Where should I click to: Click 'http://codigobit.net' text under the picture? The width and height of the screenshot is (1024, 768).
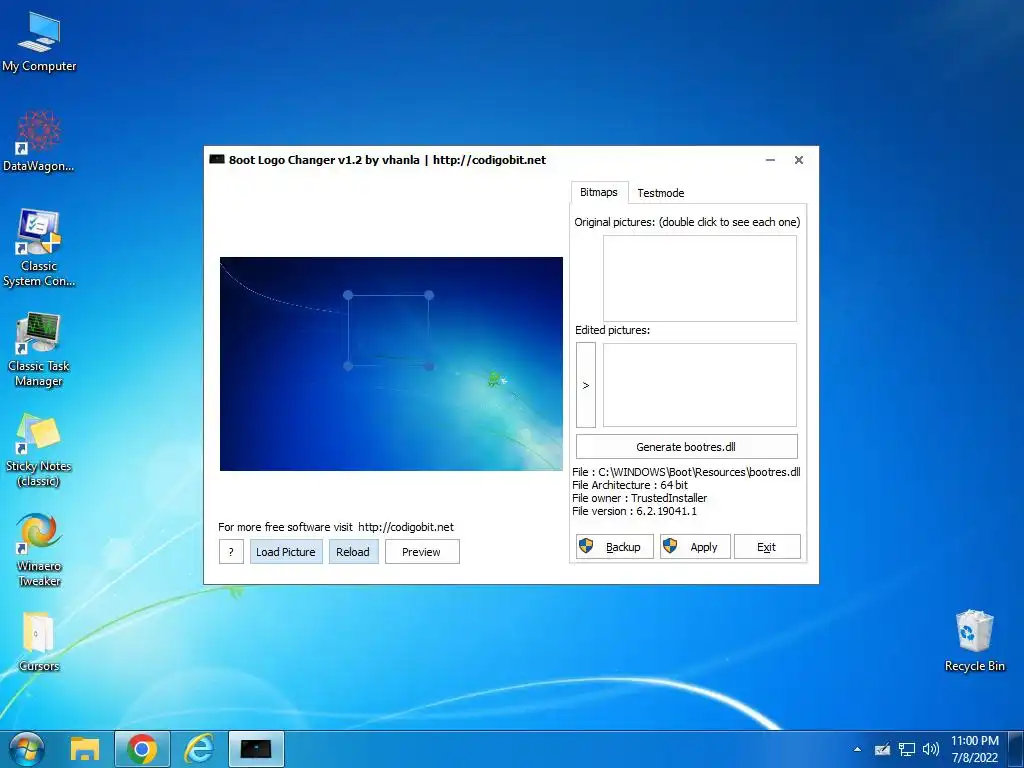tap(406, 527)
